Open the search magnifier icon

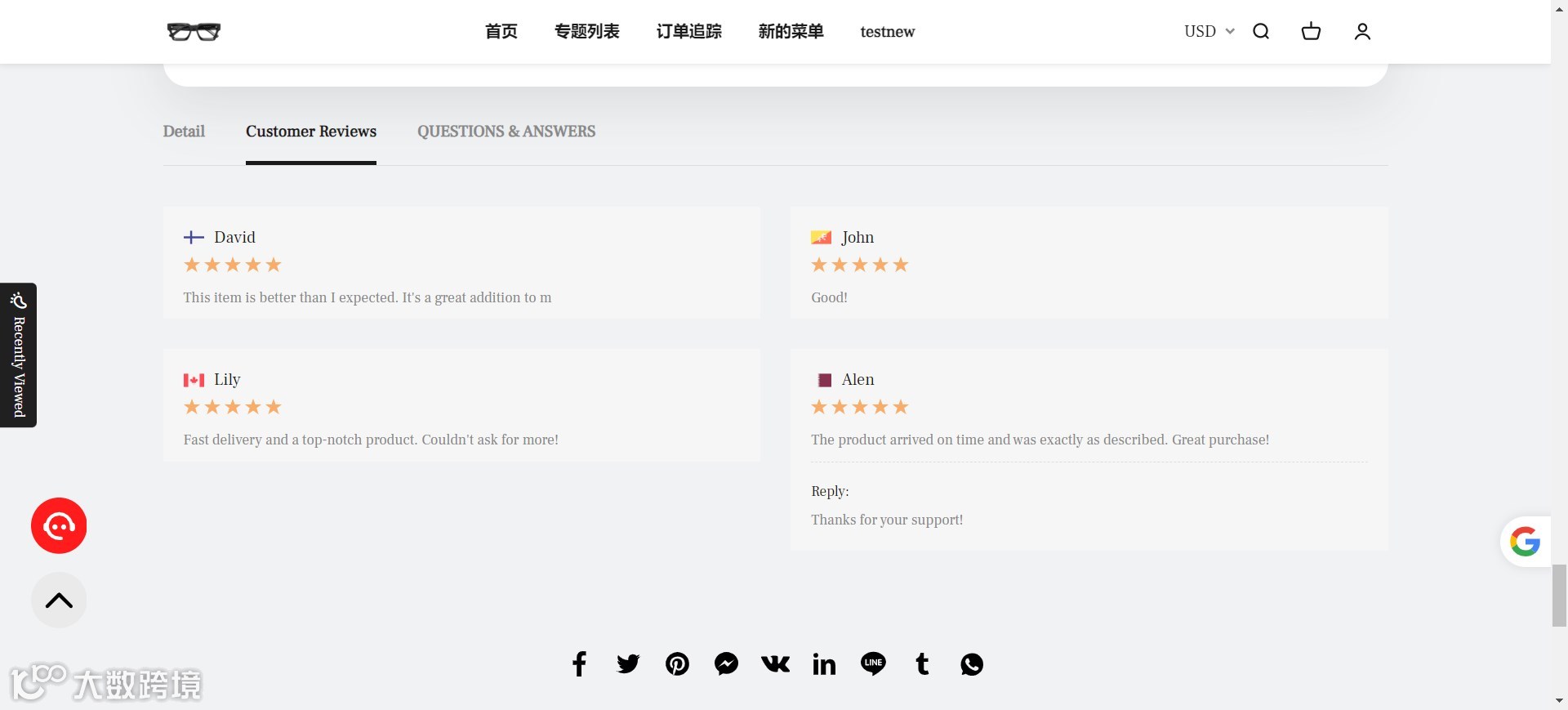(x=1261, y=31)
